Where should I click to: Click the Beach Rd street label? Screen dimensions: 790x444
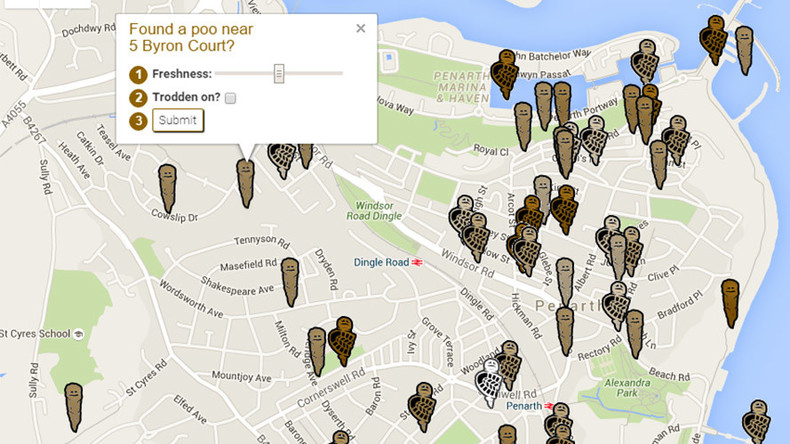669,374
